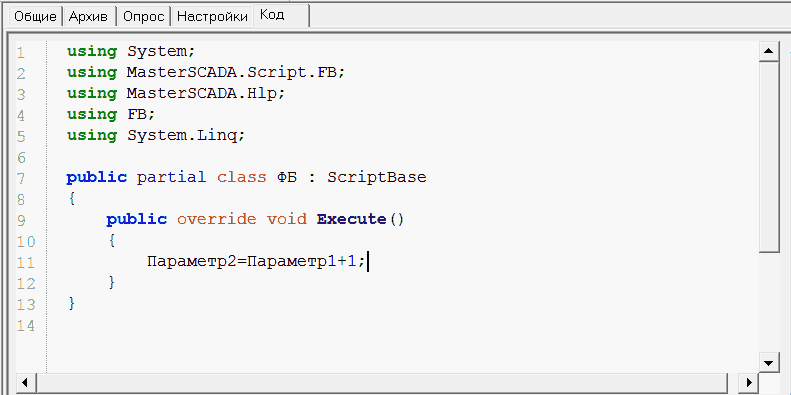The width and height of the screenshot is (791, 395).
Task: Click line number 14 in gutter
Action: click(26, 326)
